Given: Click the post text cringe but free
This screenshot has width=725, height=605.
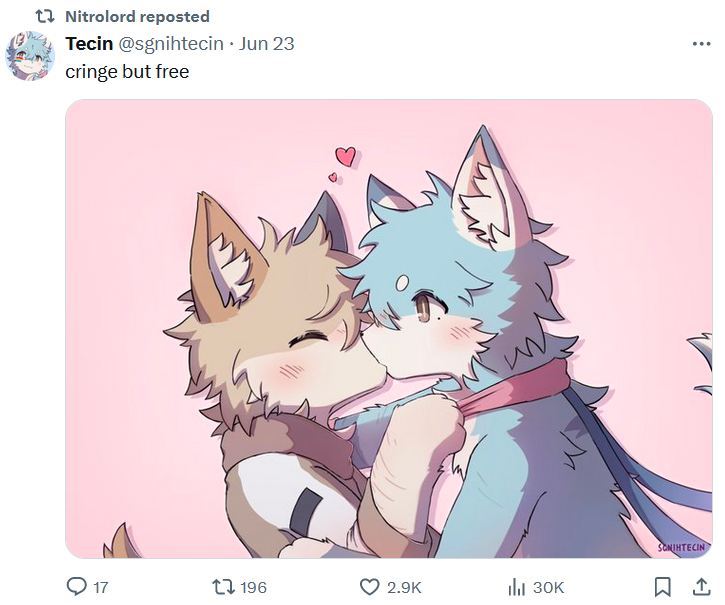Looking at the screenshot, I should [127, 72].
